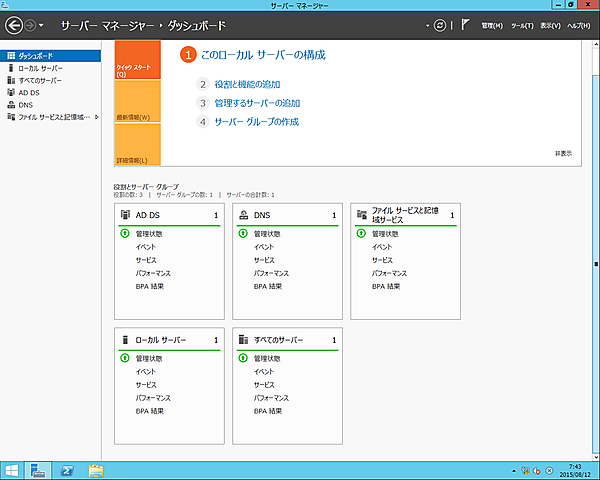The width and height of the screenshot is (600, 480).
Task: Select すべてのサーバー in the sidebar
Action: (x=51, y=80)
